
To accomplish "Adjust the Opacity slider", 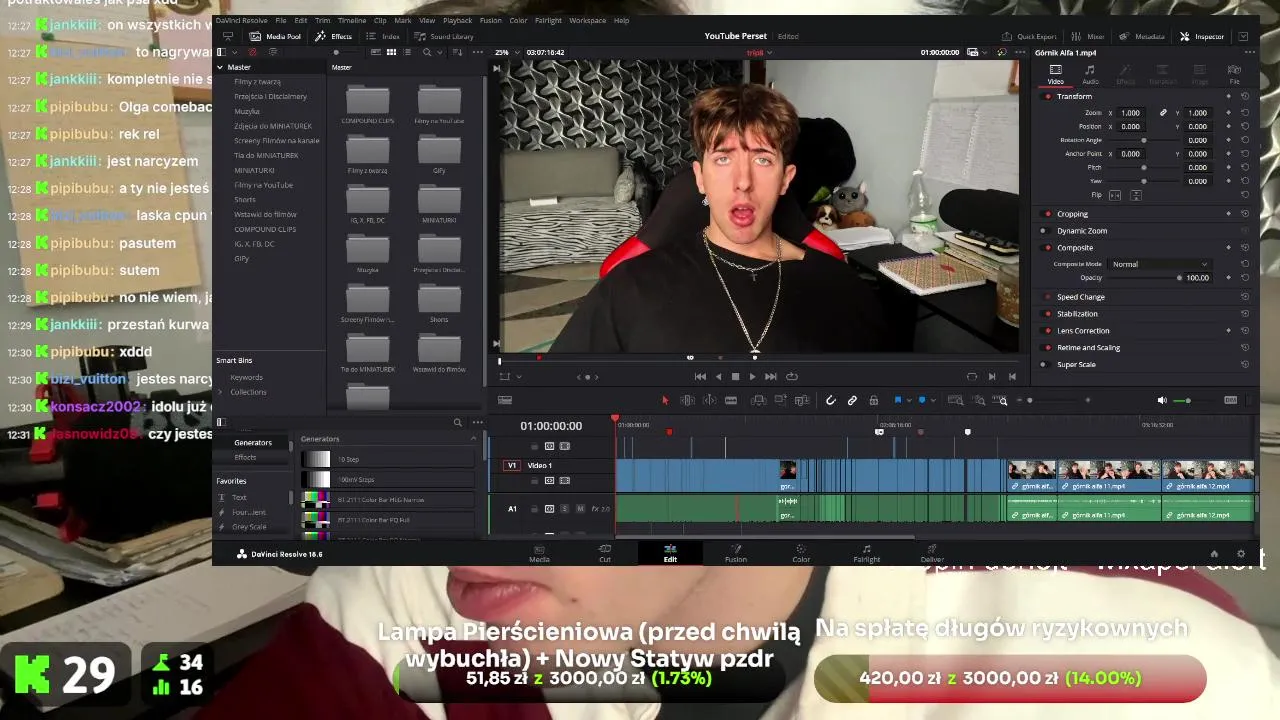I will (x=1144, y=277).
